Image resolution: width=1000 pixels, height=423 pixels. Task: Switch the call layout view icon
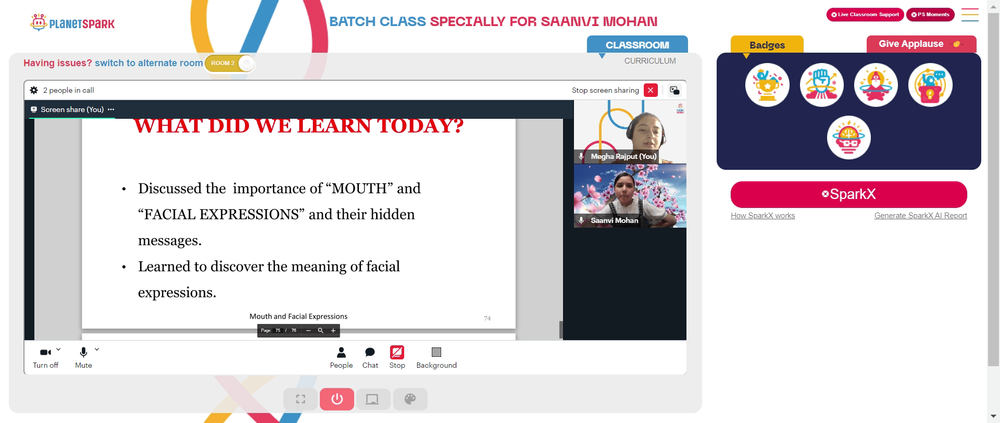674,90
